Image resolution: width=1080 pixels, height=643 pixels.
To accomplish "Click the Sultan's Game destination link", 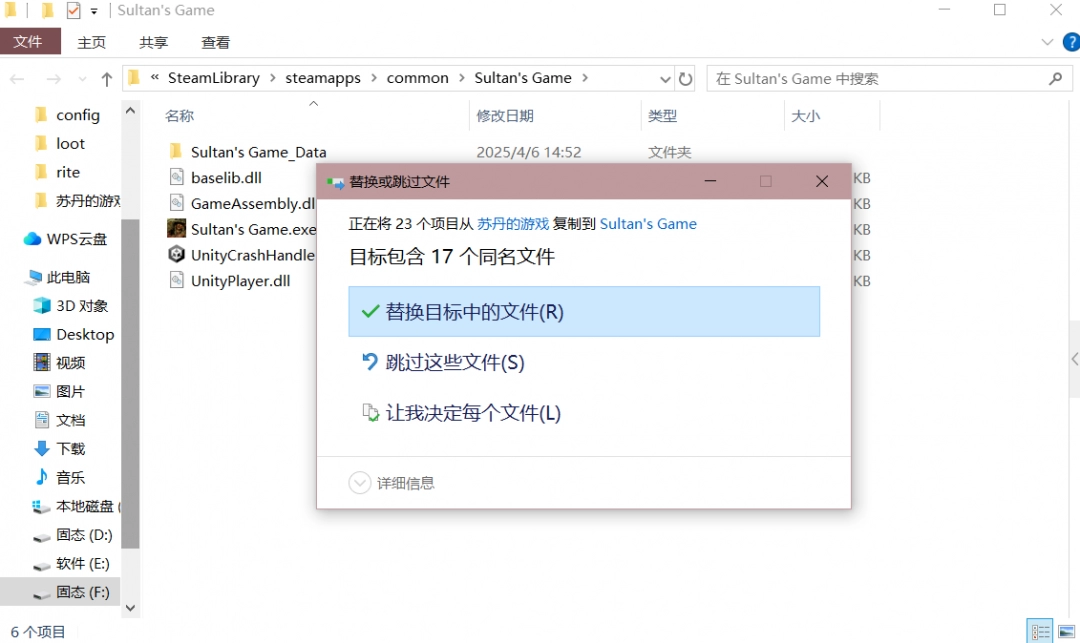I will (648, 224).
